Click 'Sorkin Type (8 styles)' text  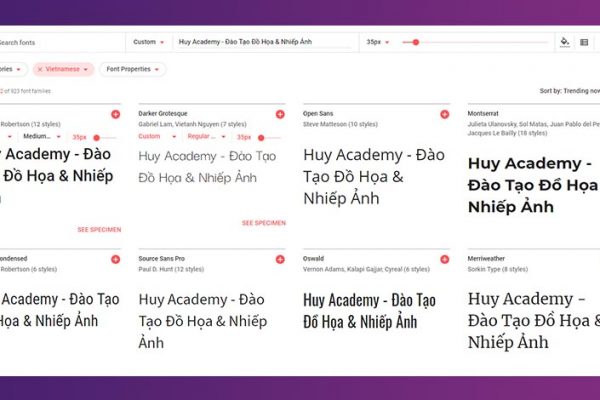pyautogui.click(x=497, y=269)
